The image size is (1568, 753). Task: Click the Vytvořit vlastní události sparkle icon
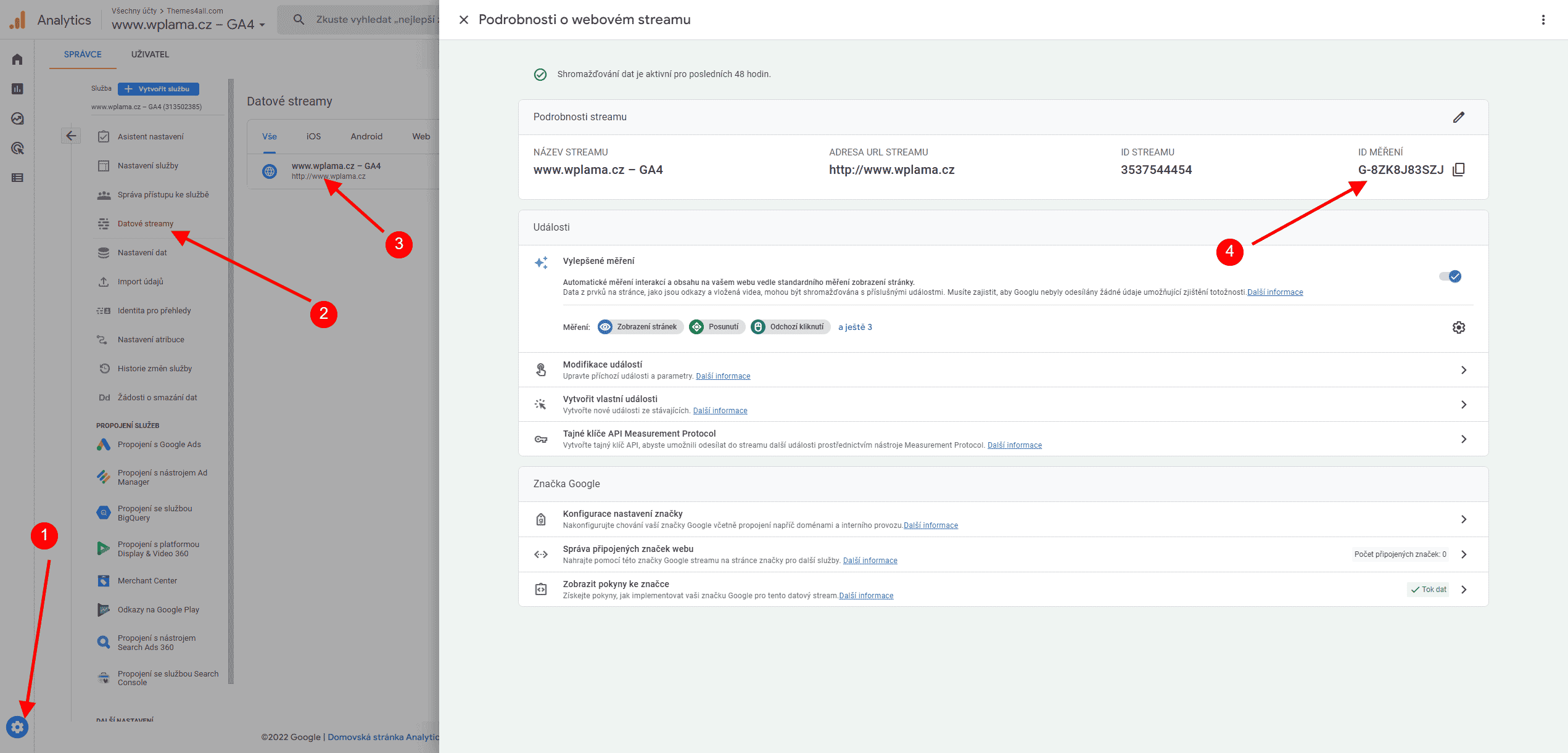coord(541,405)
